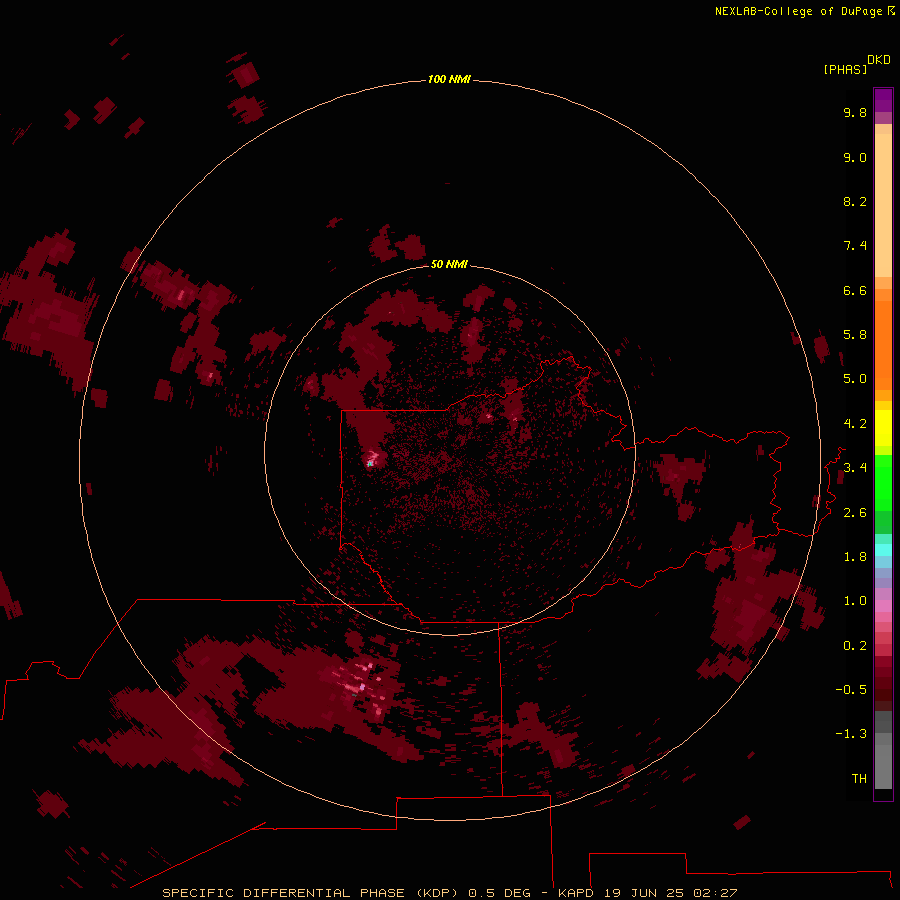The height and width of the screenshot is (900, 900).
Task: Click the [PHAS] legend heading
Action: coord(845,69)
